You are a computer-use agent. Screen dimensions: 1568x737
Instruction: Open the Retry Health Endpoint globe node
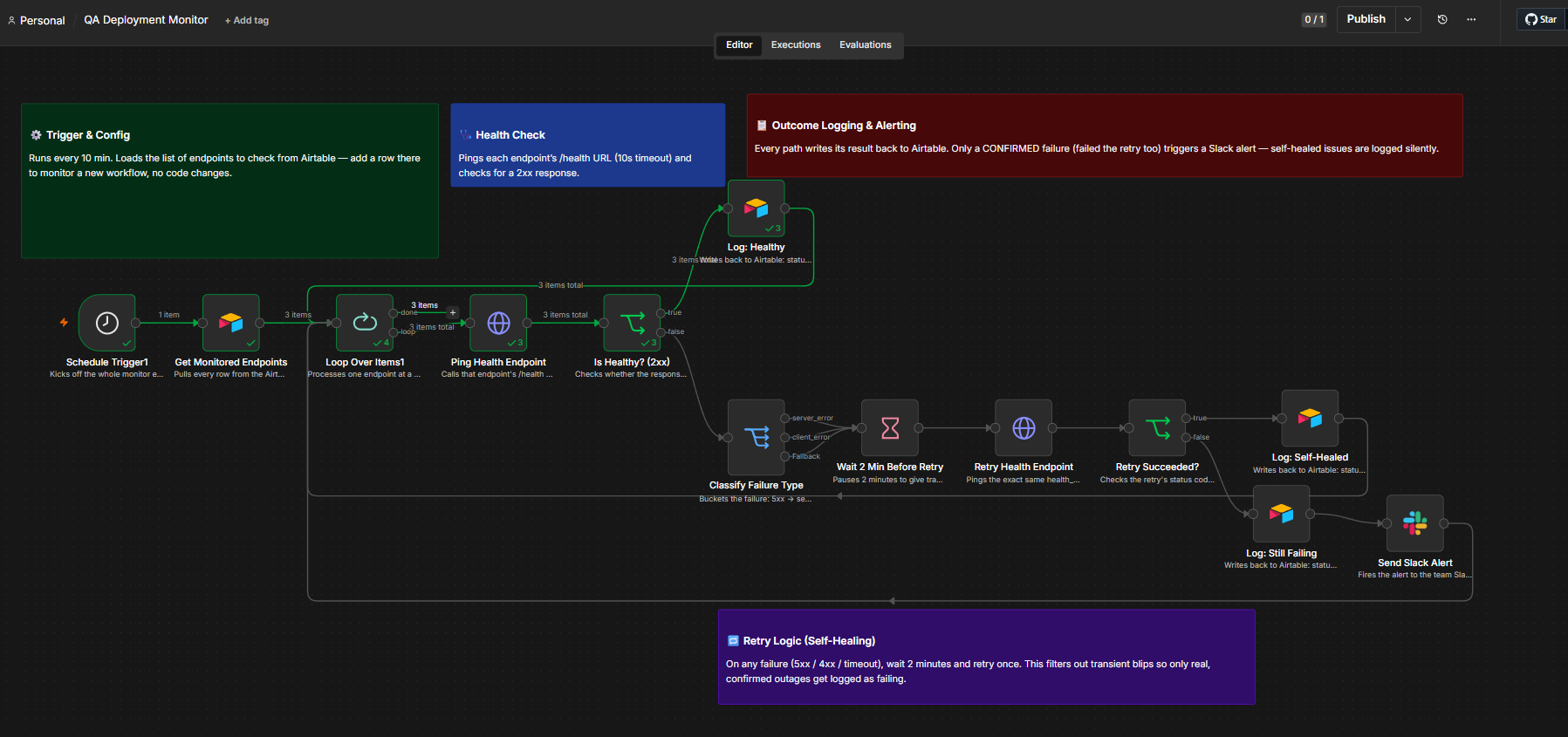tap(1024, 428)
